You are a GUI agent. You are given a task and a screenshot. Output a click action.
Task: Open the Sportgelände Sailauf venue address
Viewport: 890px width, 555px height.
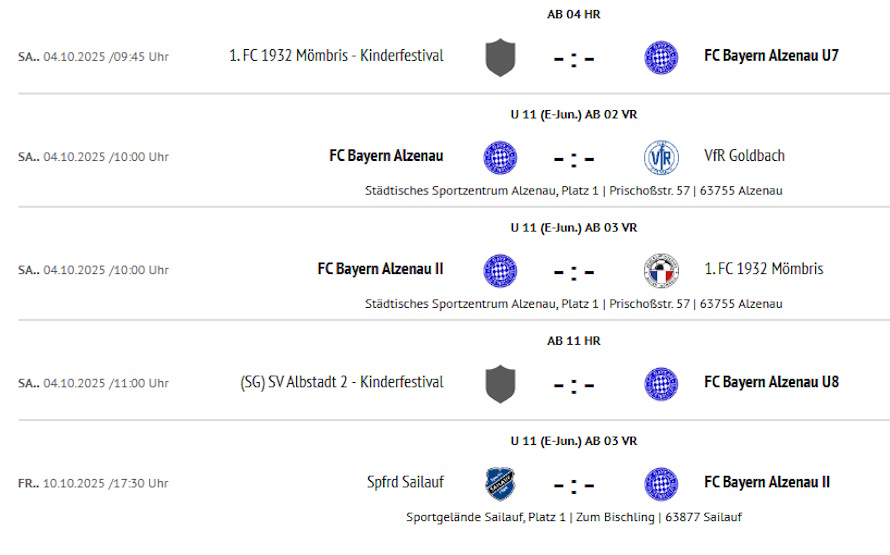click(x=574, y=518)
